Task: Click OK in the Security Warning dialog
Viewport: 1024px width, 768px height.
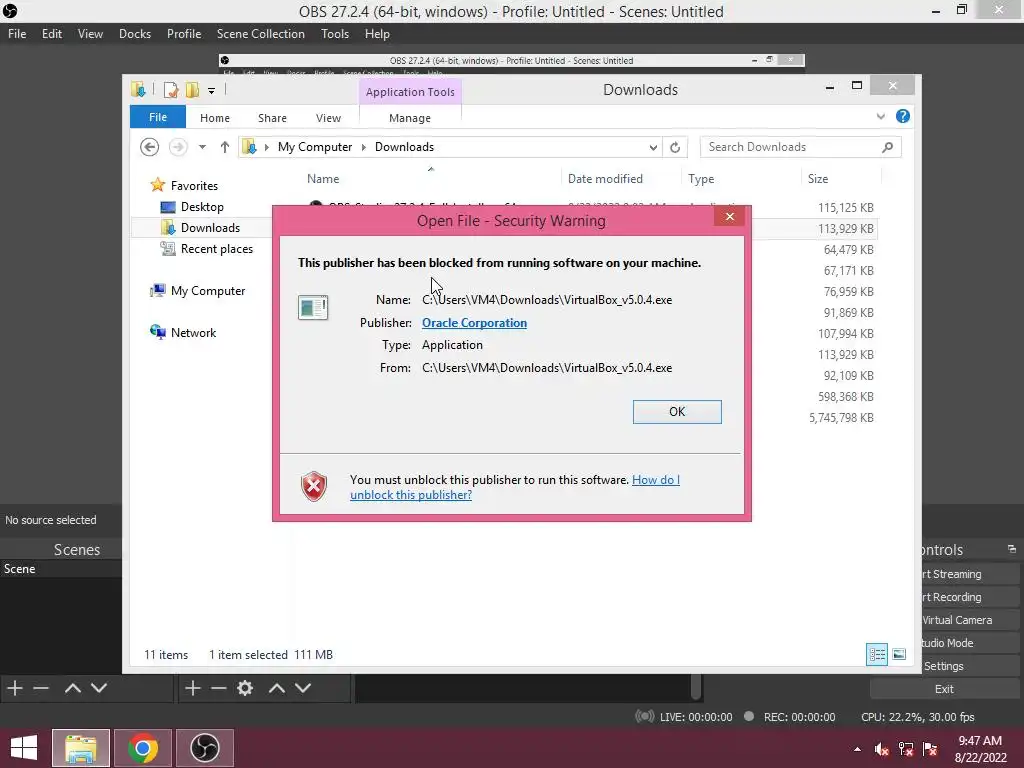Action: pyautogui.click(x=677, y=411)
